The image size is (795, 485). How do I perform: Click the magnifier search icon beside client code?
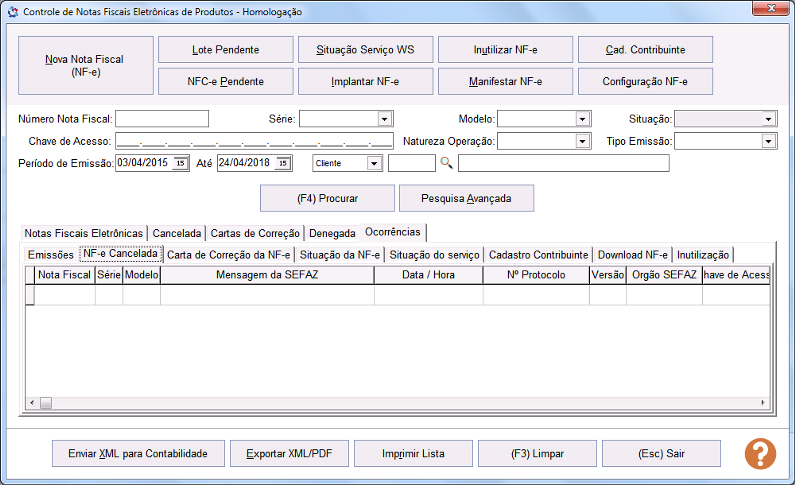(446, 163)
